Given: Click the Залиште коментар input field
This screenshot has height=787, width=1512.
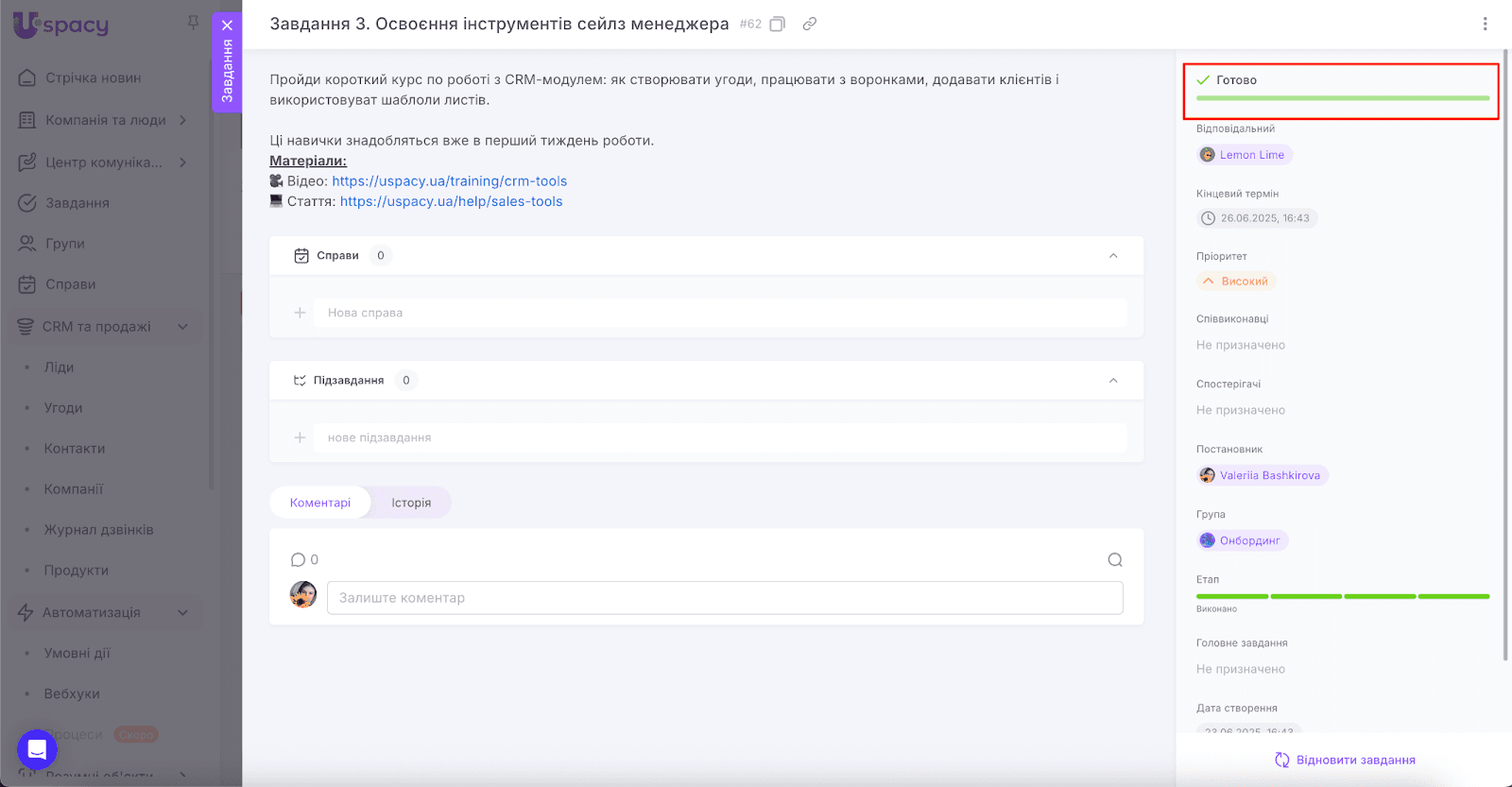Looking at the screenshot, I should point(725,598).
